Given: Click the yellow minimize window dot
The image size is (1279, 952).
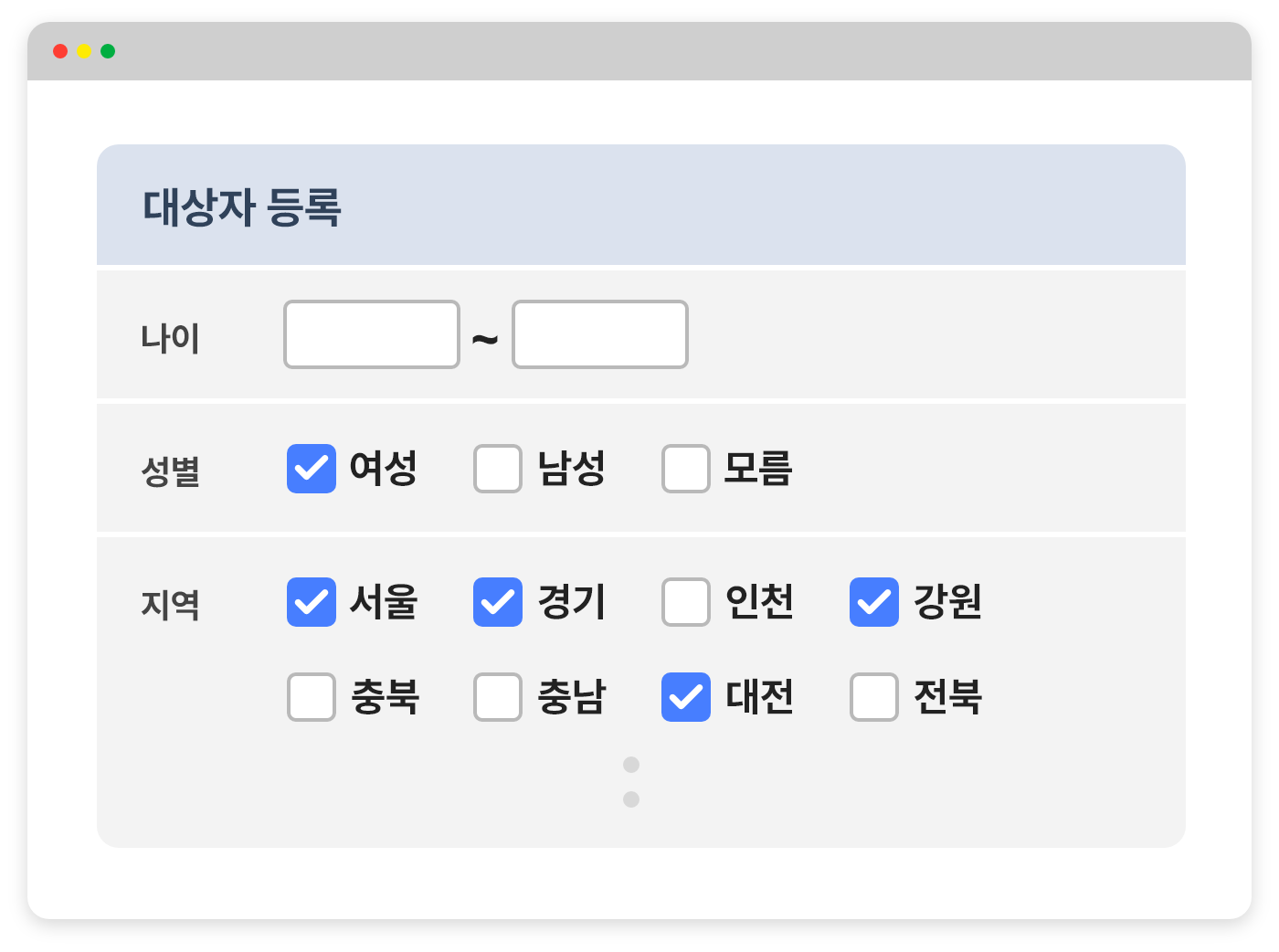Looking at the screenshot, I should click(x=84, y=51).
